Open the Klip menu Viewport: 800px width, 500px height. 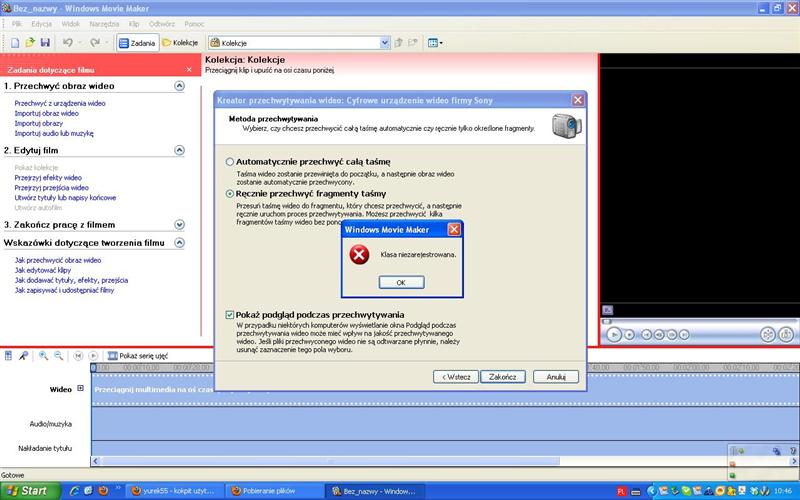click(x=134, y=24)
